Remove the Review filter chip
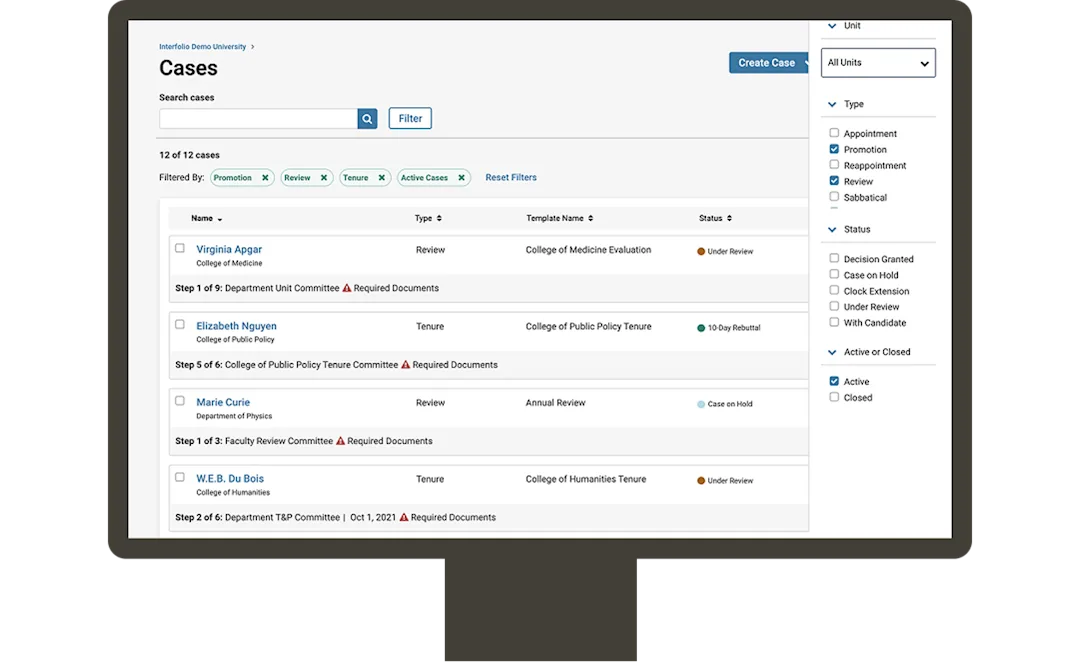The image size is (1080, 662). 324,178
